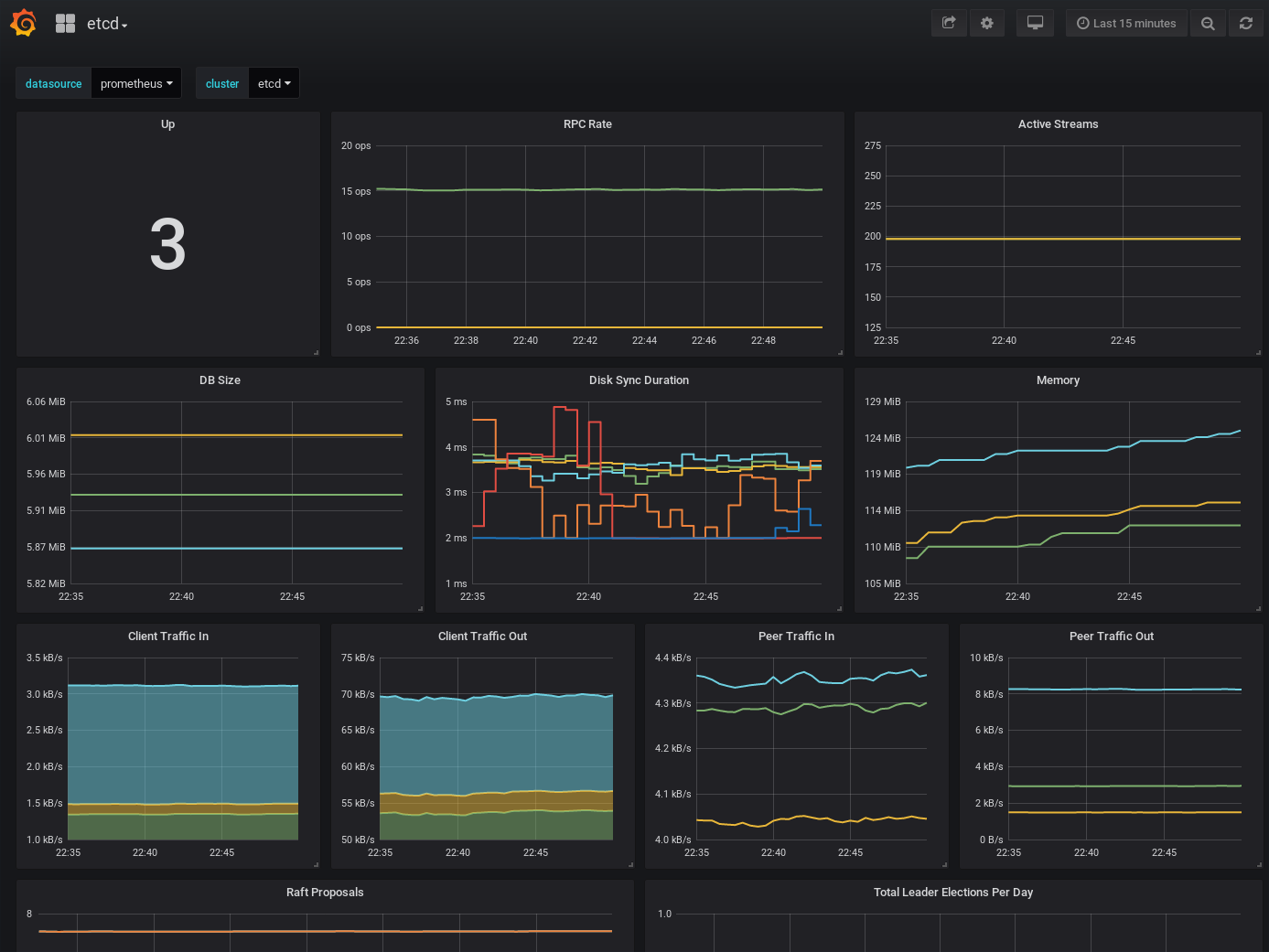Screen dimensions: 1269x952
Task: Open dashboard settings gear icon
Action: (986, 23)
